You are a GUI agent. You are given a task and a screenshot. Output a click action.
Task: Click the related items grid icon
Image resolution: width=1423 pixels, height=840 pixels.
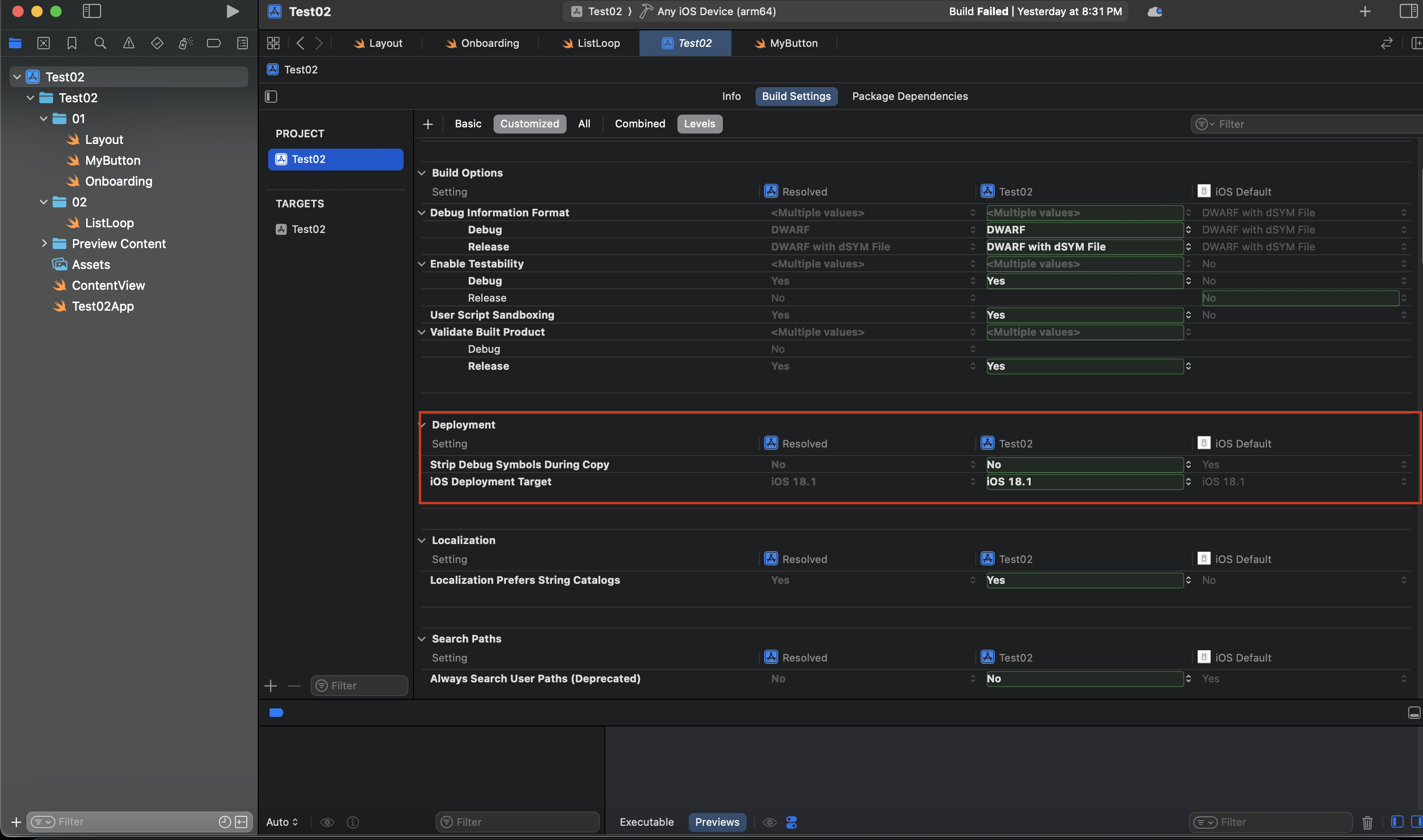coord(273,43)
